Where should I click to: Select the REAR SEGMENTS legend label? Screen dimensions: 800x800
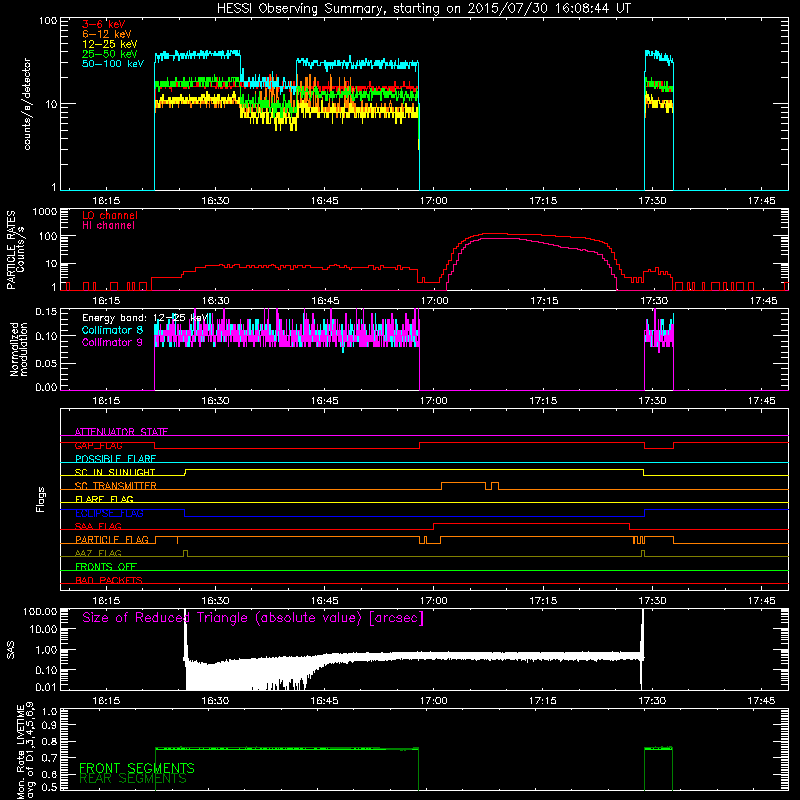point(133,779)
